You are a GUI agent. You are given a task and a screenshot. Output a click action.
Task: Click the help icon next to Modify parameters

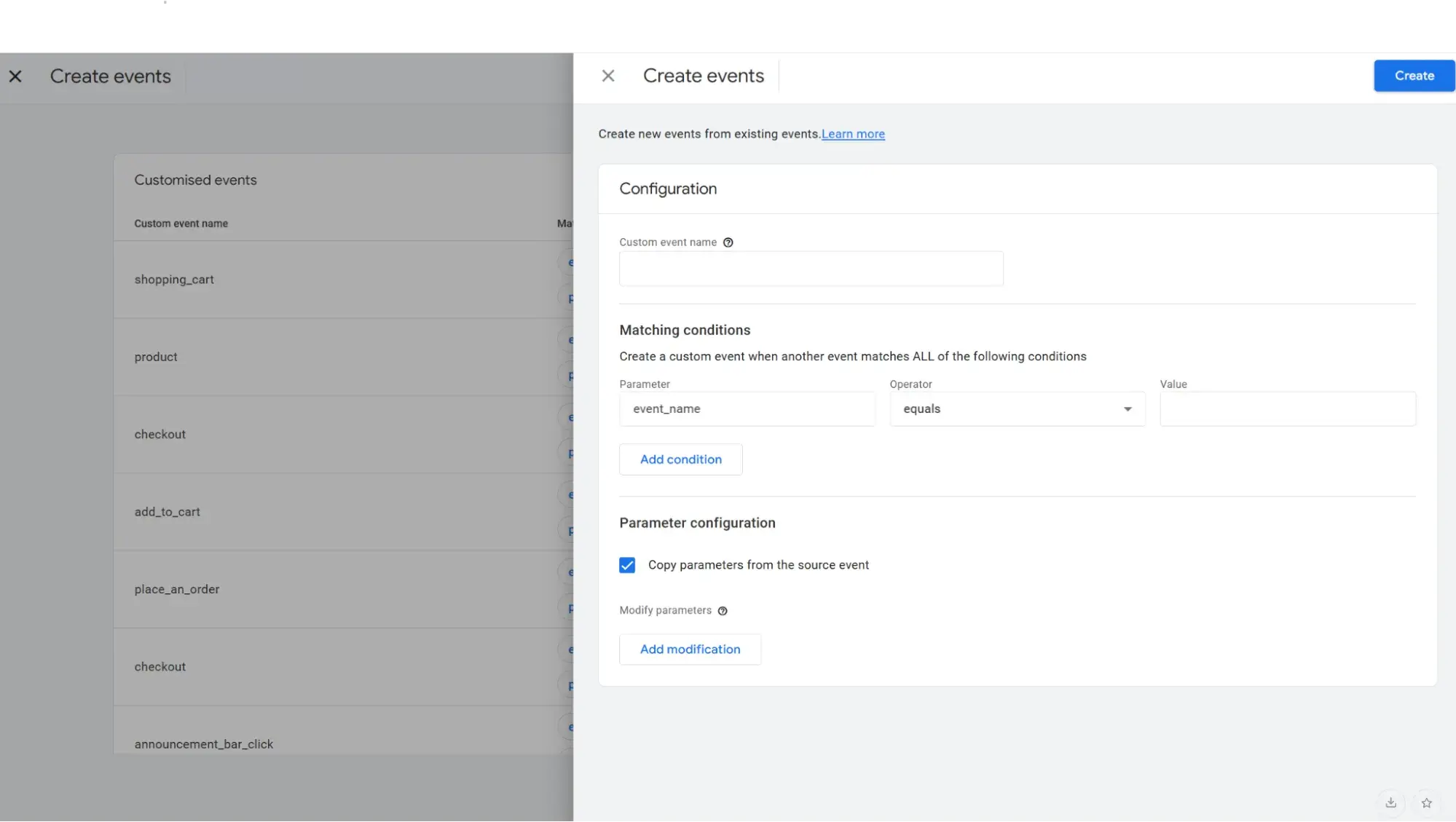(722, 610)
